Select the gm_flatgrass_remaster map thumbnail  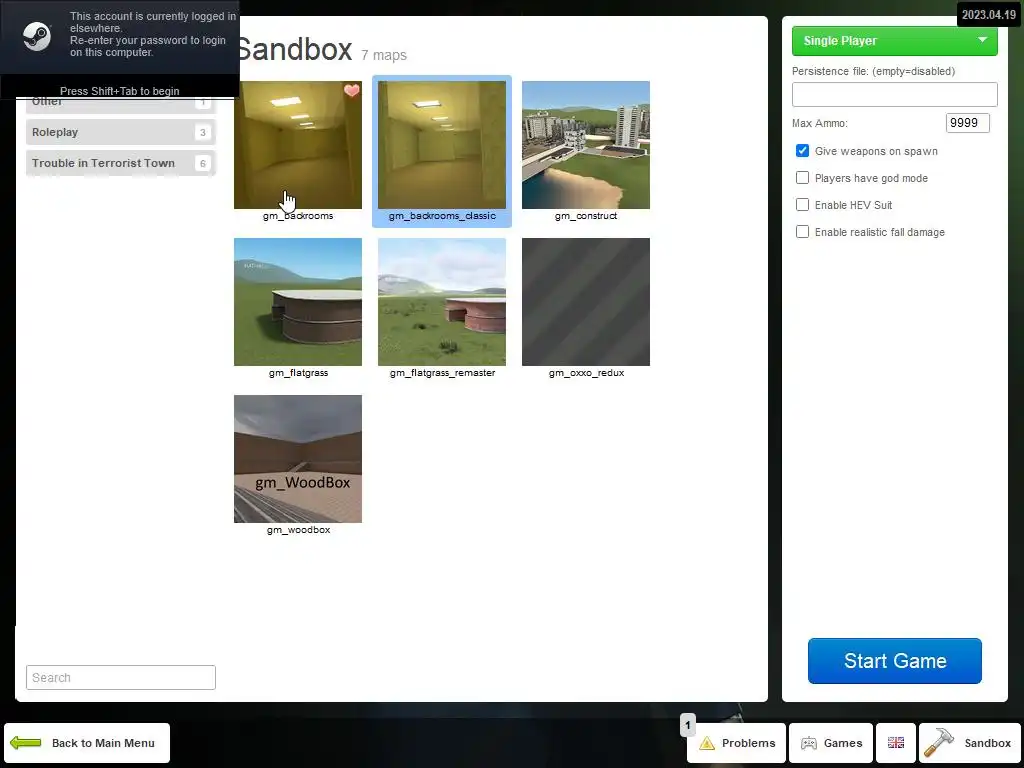point(442,302)
